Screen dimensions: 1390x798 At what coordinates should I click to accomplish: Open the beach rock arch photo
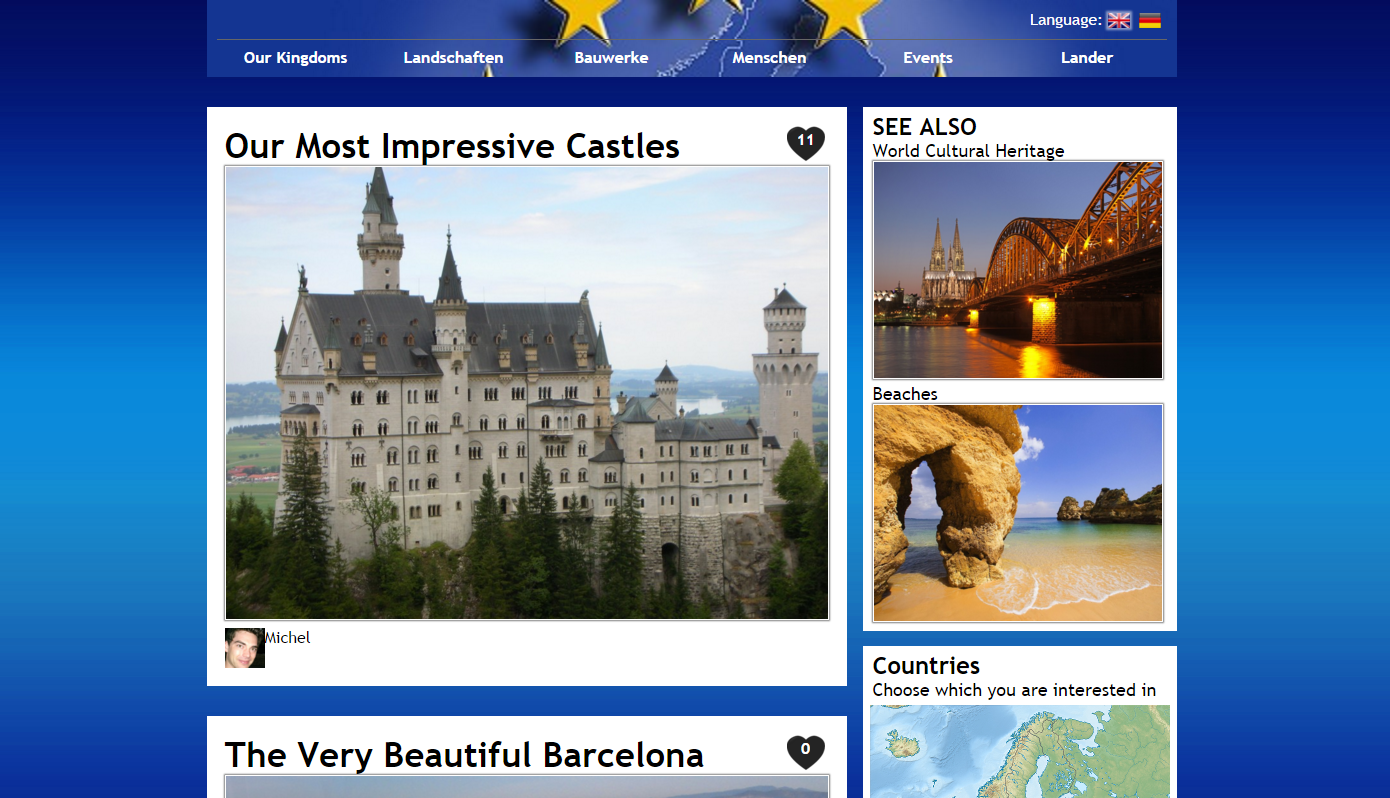[x=1018, y=513]
